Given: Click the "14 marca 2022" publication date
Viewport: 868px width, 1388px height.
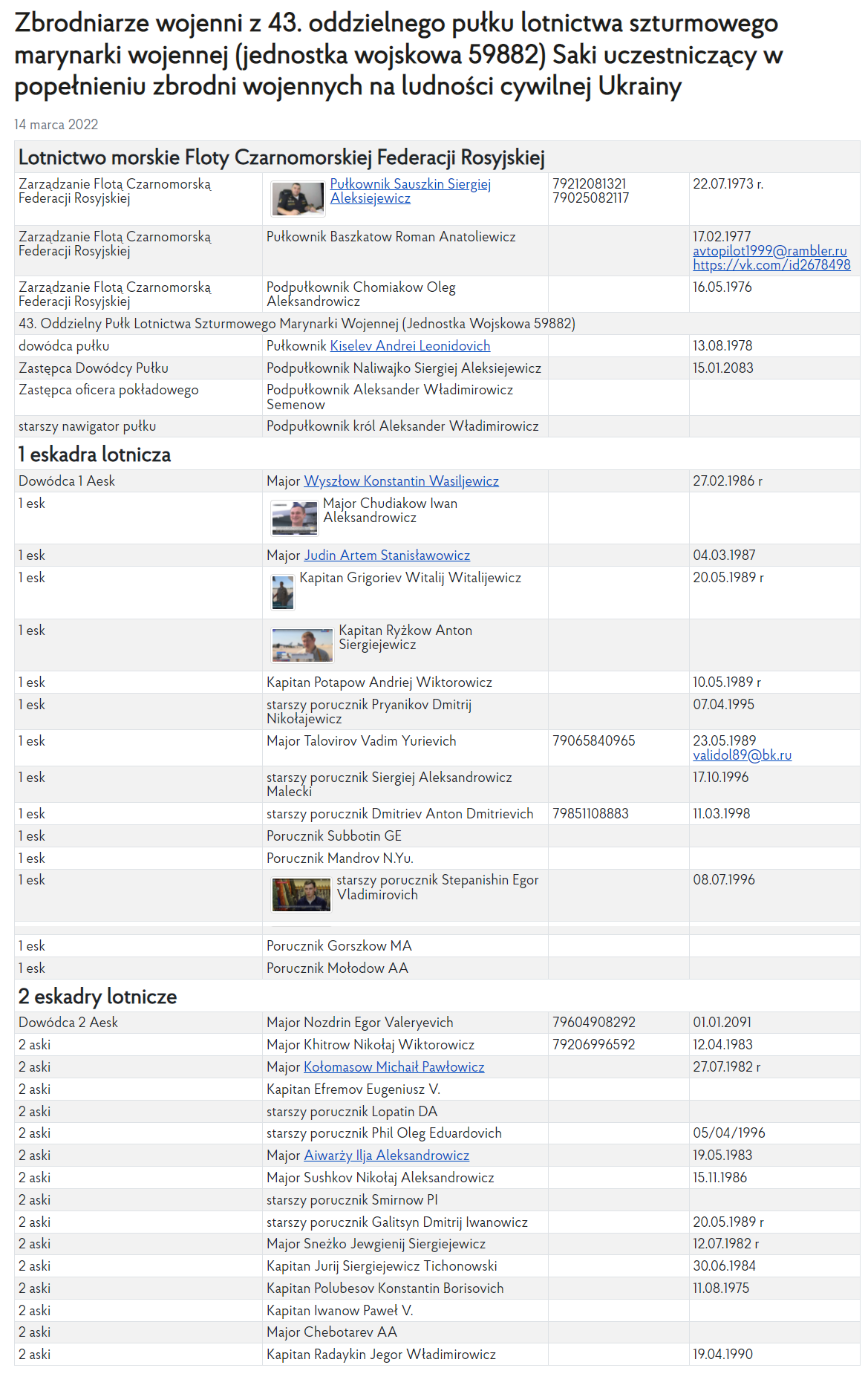Looking at the screenshot, I should [56, 125].
